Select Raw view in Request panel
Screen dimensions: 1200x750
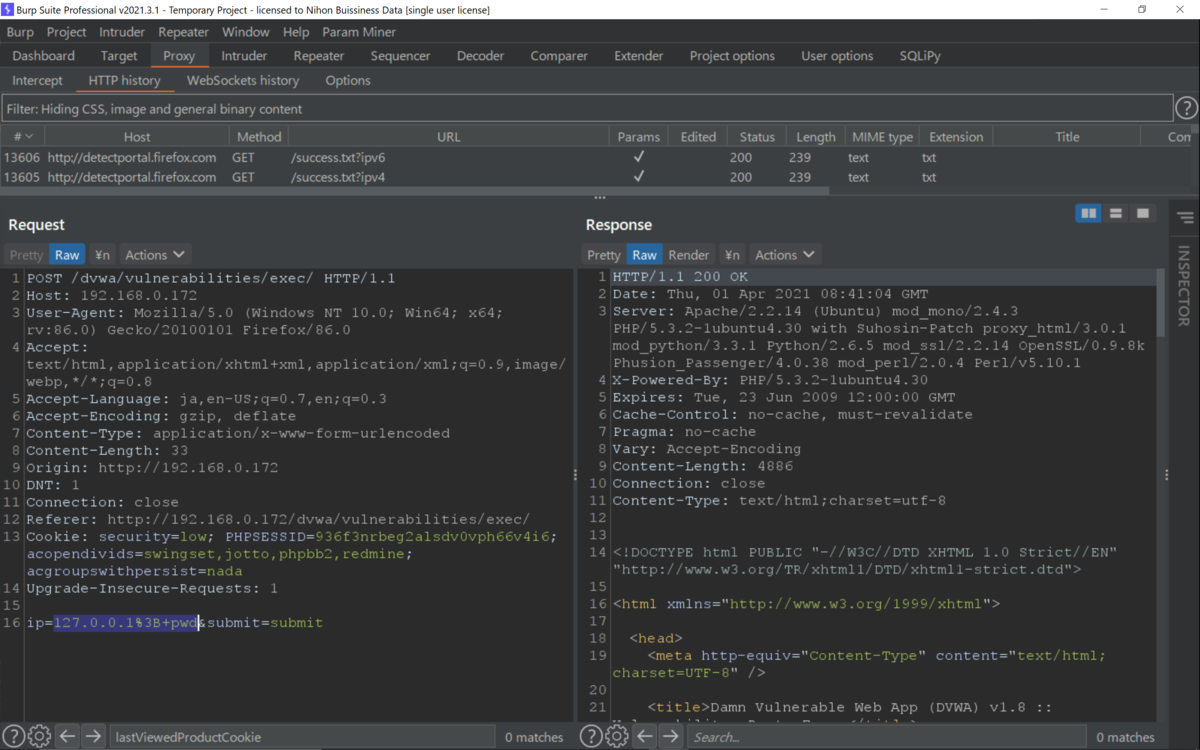coord(67,255)
